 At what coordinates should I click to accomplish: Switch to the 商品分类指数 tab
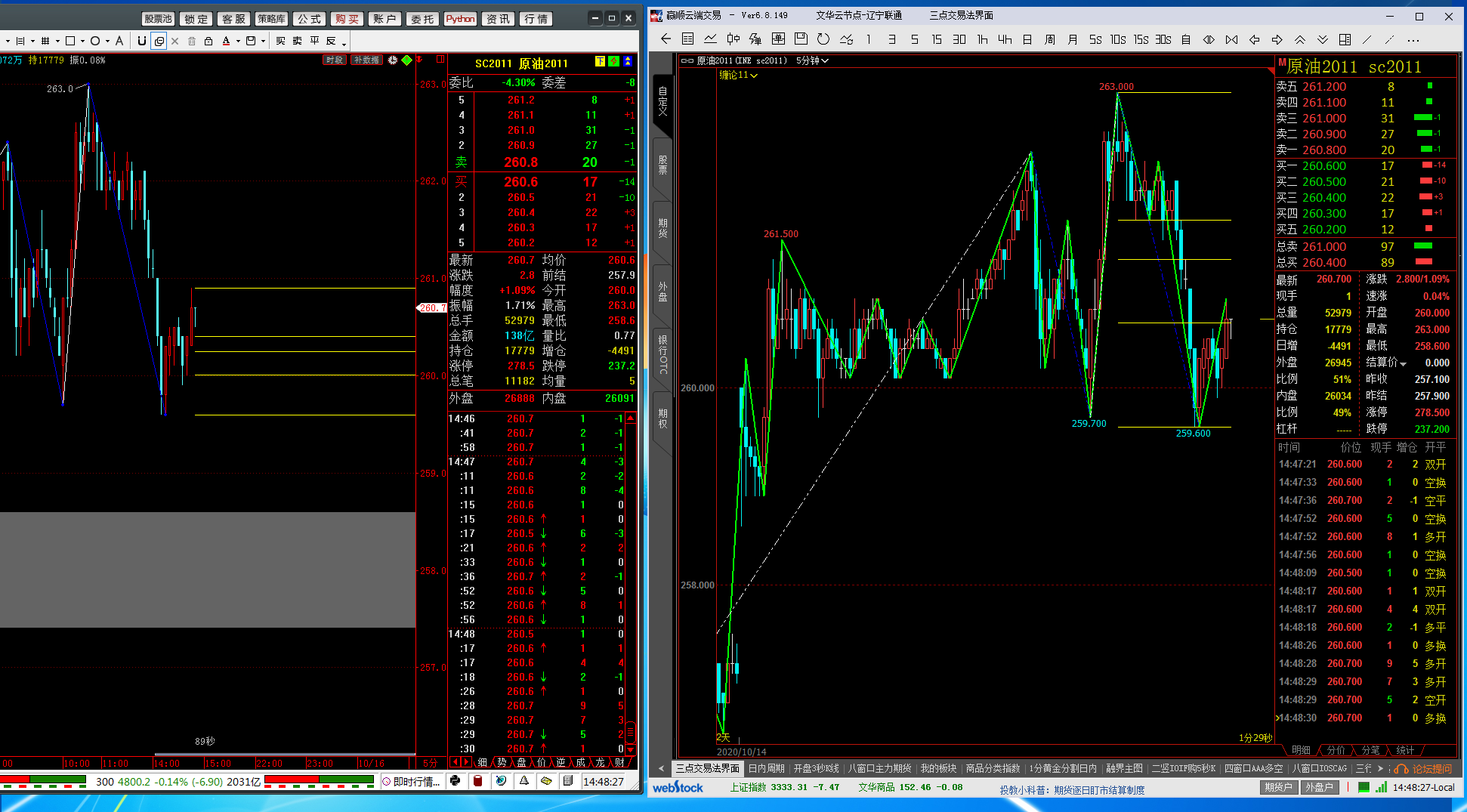click(993, 768)
